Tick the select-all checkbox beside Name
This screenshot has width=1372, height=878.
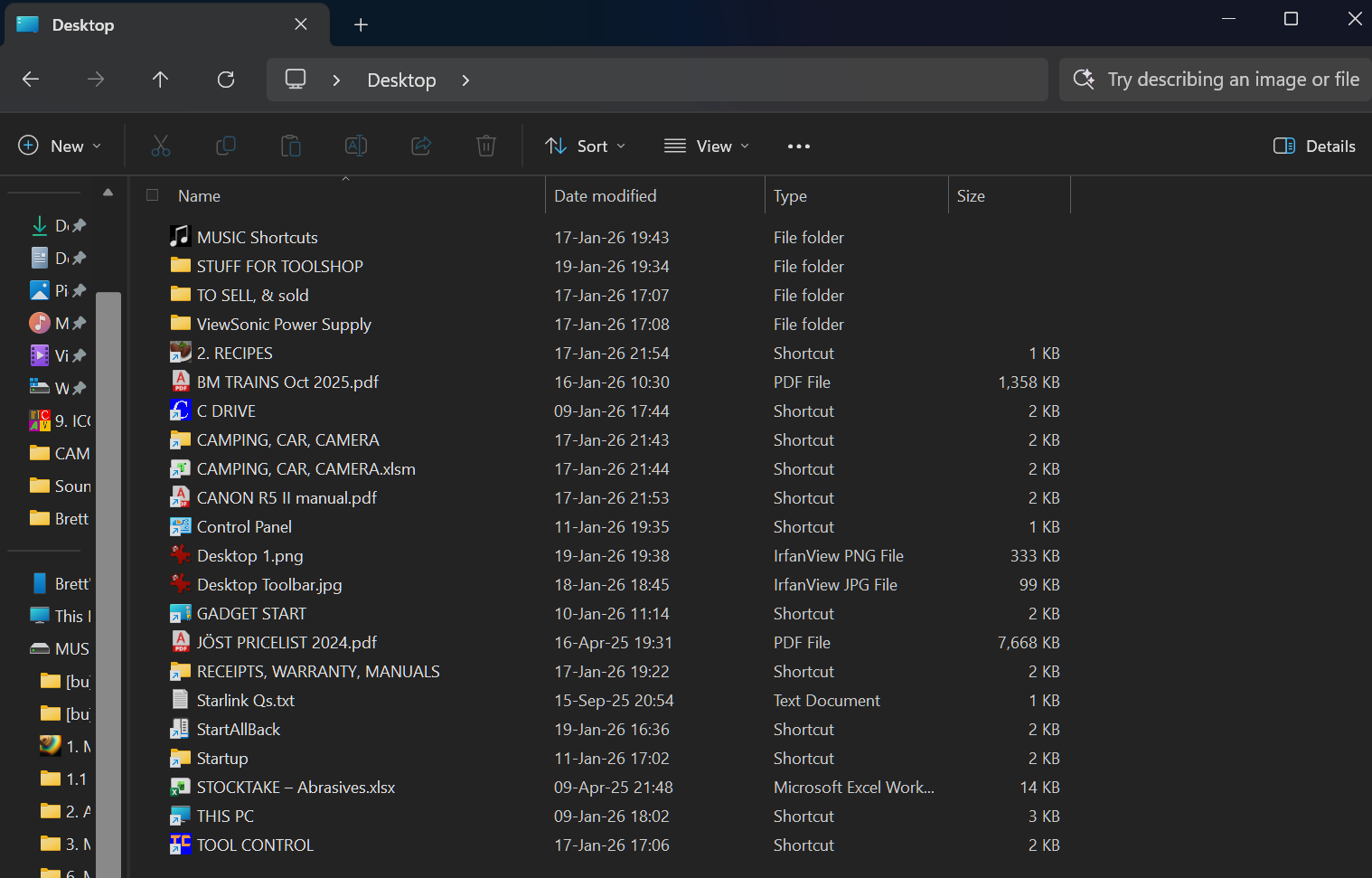click(x=152, y=195)
